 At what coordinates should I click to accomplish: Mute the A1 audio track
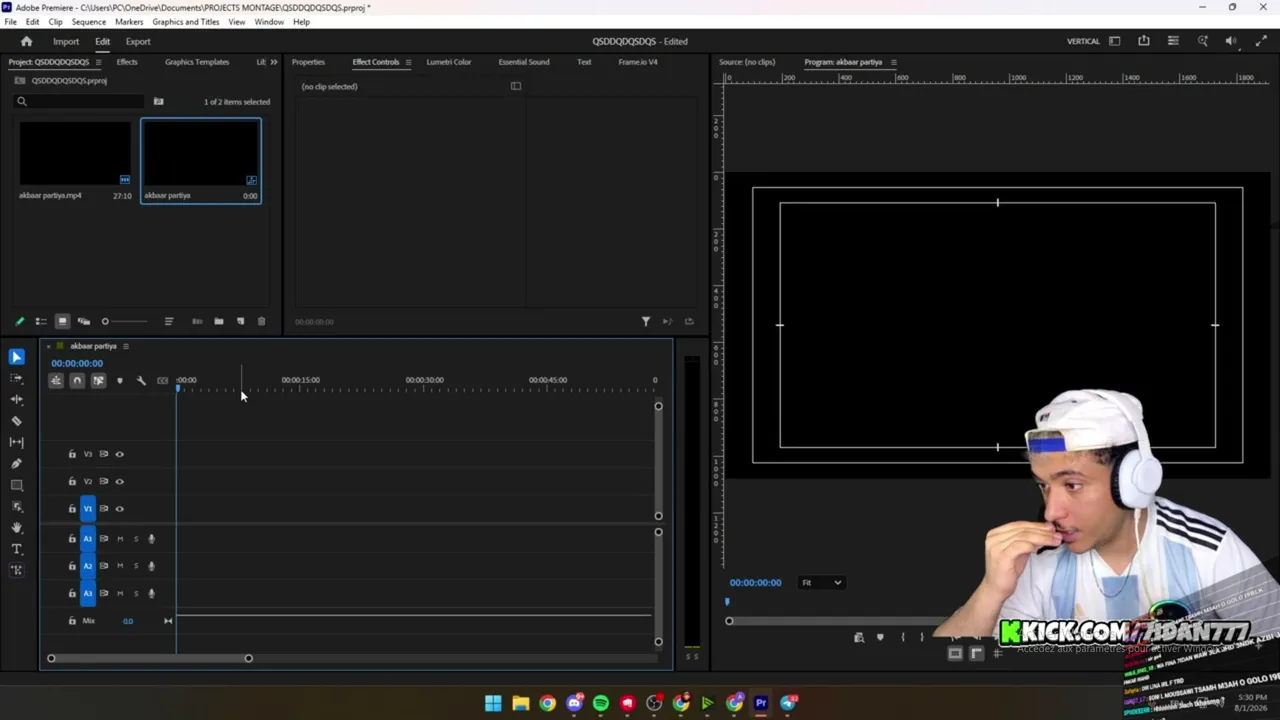[120, 539]
